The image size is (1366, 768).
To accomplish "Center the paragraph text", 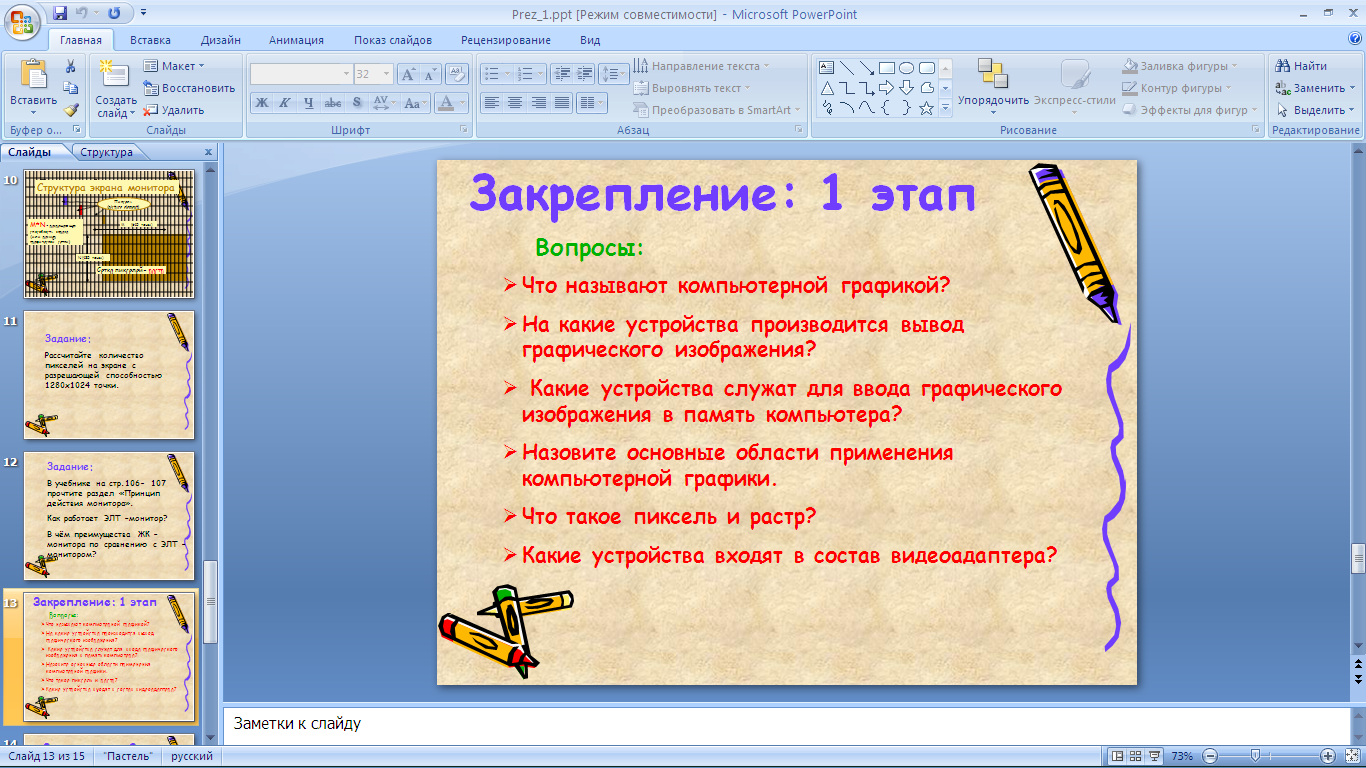I will tap(515, 102).
